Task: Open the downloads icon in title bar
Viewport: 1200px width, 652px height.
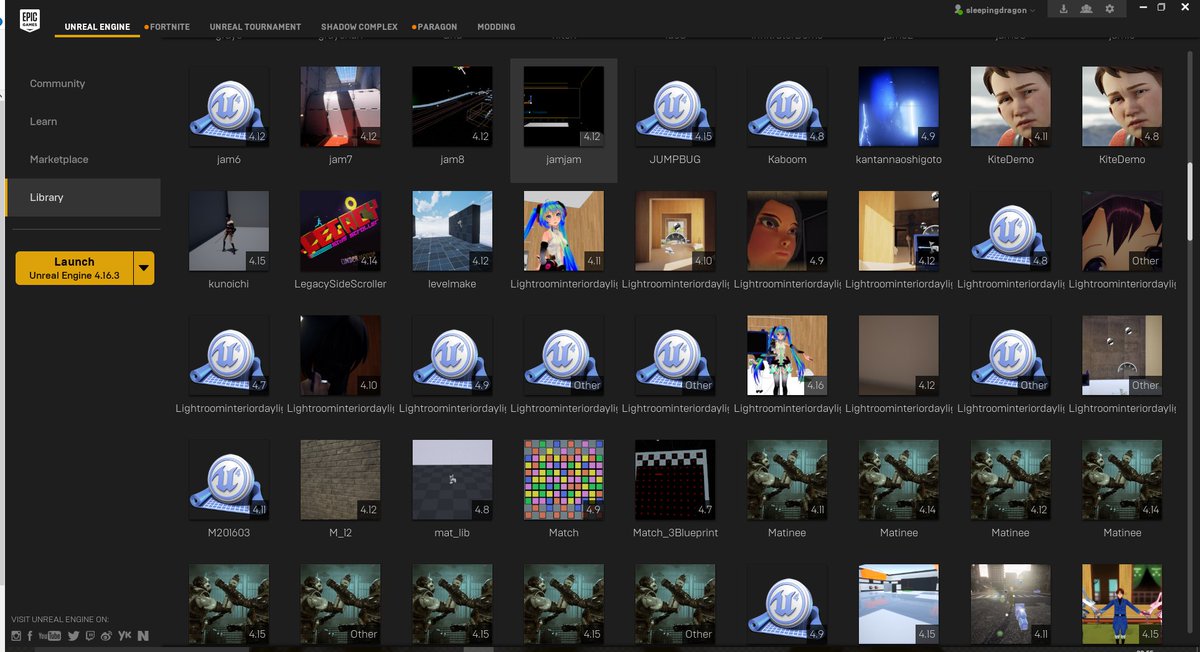Action: coord(1062,9)
